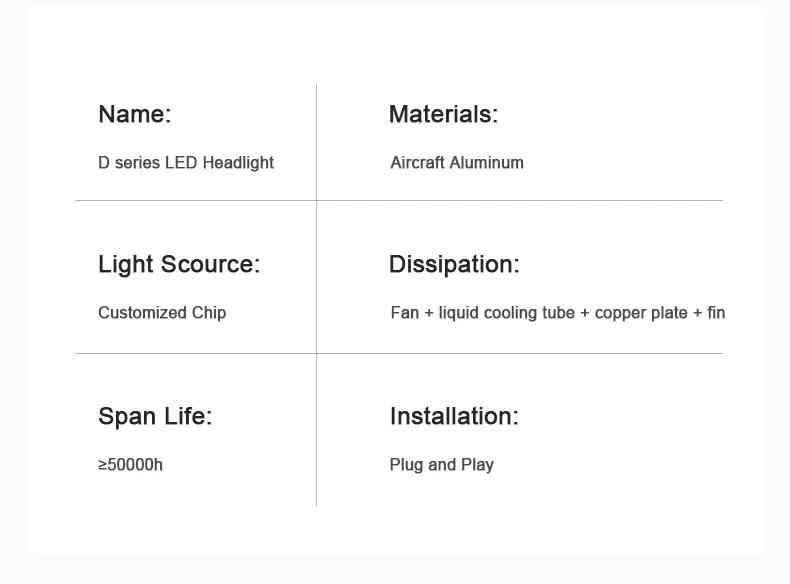Select the "≥50000h" lifespan value
790x584 pixels.
tap(131, 465)
